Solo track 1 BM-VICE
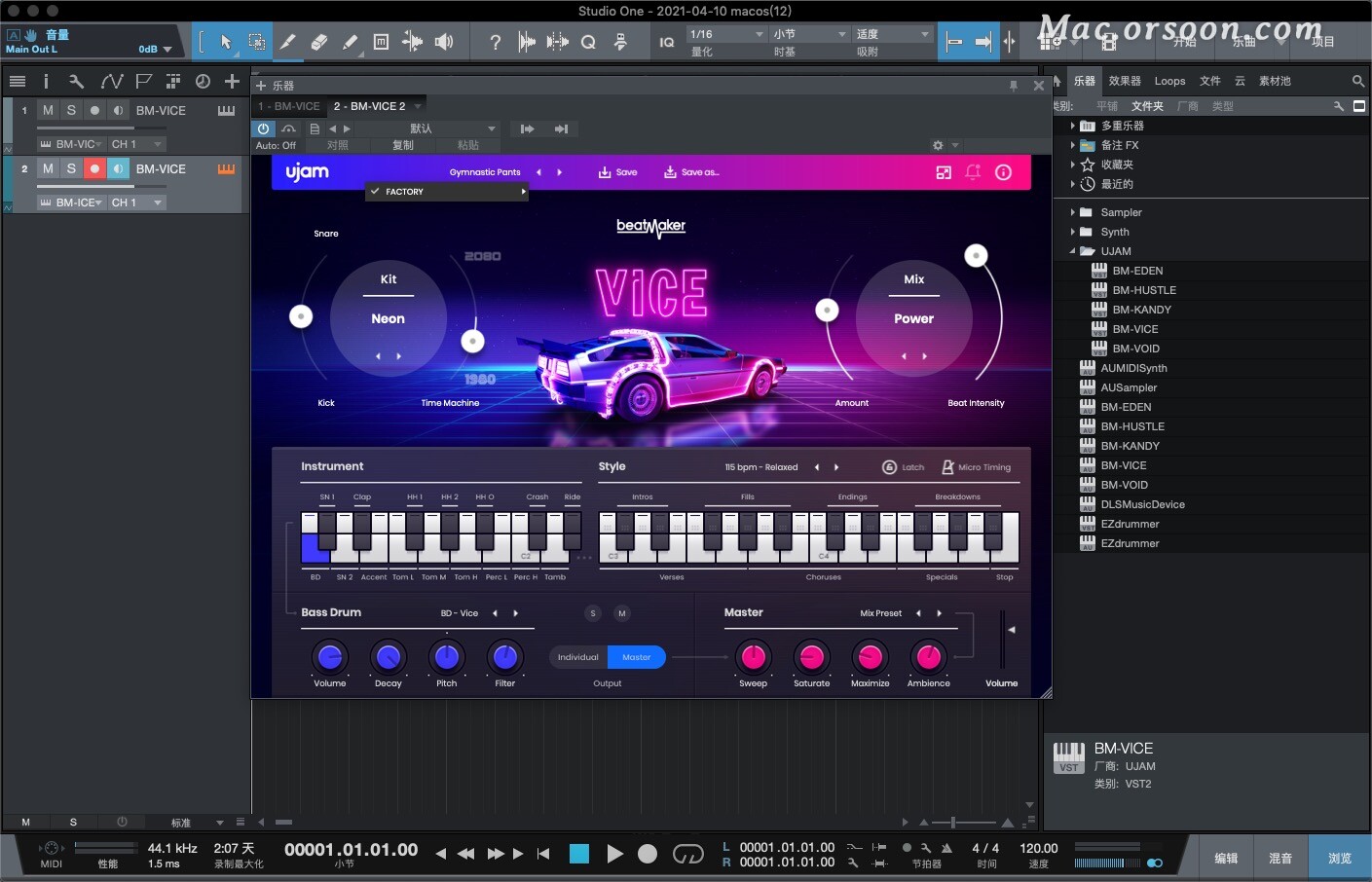1372x882 pixels. click(x=71, y=111)
